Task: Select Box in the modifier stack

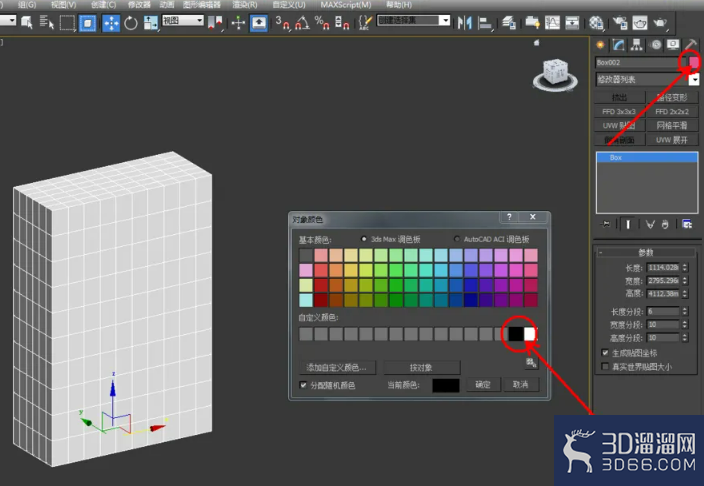Action: [647, 157]
